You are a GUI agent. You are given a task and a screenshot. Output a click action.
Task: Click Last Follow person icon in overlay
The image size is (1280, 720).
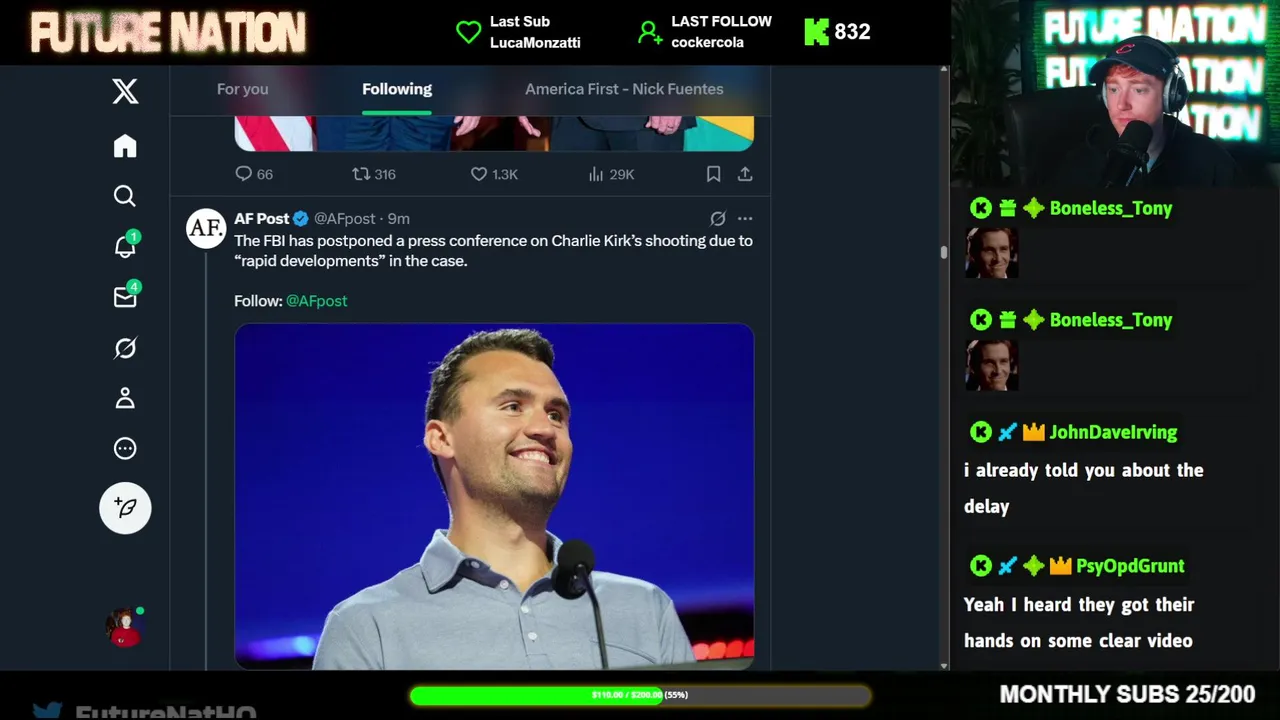650,33
